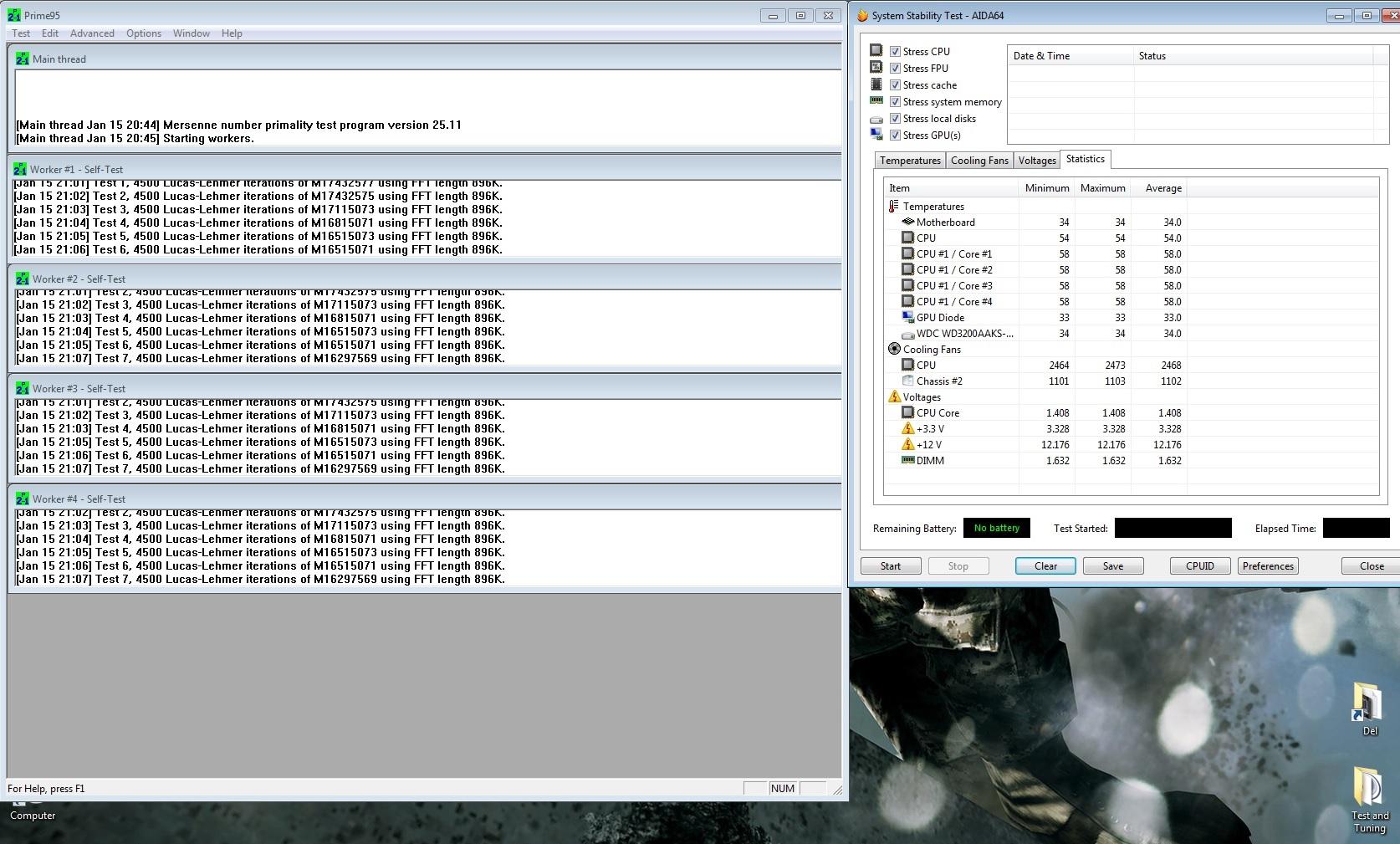Click the Main thread window icon
The height and width of the screenshot is (844, 1400).
coord(22,59)
